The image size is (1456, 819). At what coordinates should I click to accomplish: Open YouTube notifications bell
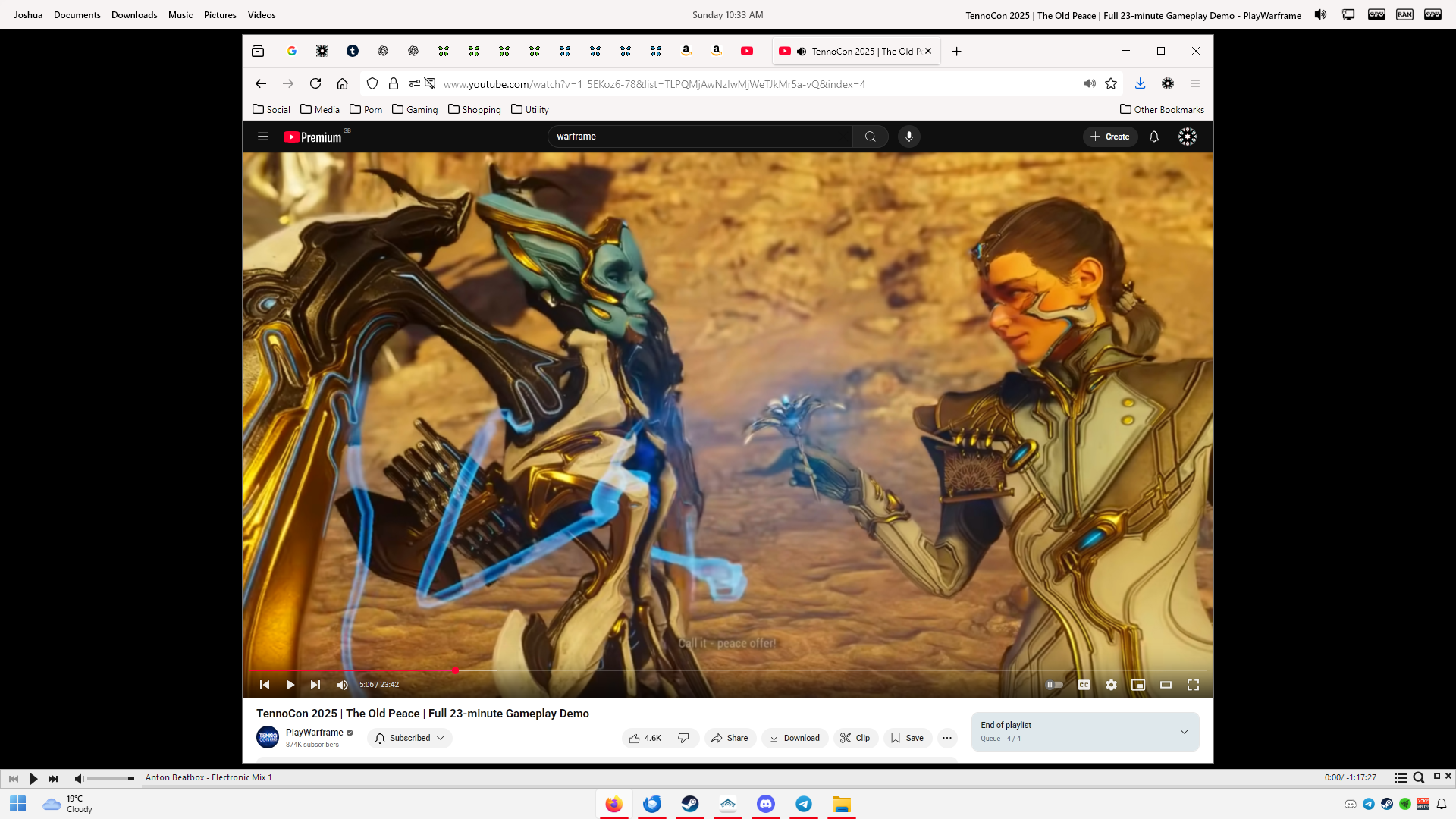point(1154,136)
